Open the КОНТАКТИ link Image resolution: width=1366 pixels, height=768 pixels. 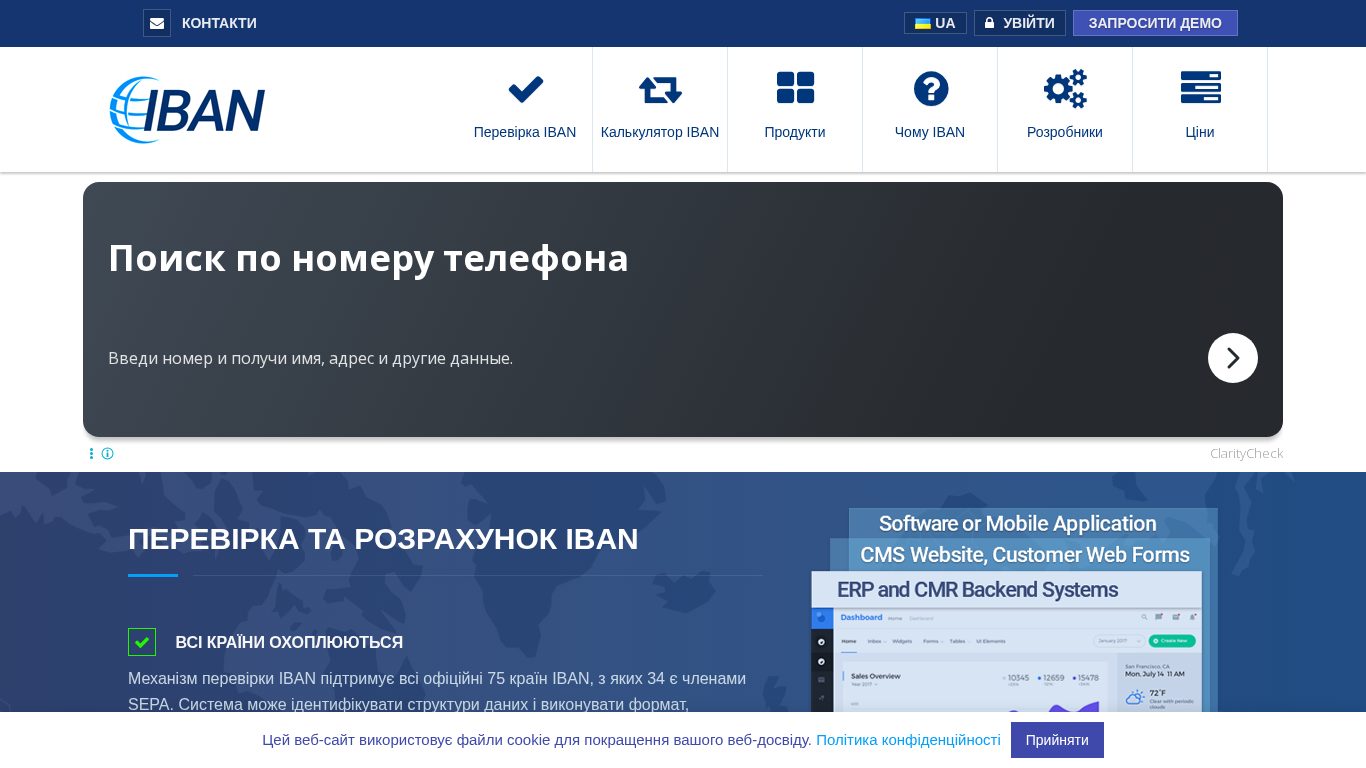pyautogui.click(x=219, y=23)
